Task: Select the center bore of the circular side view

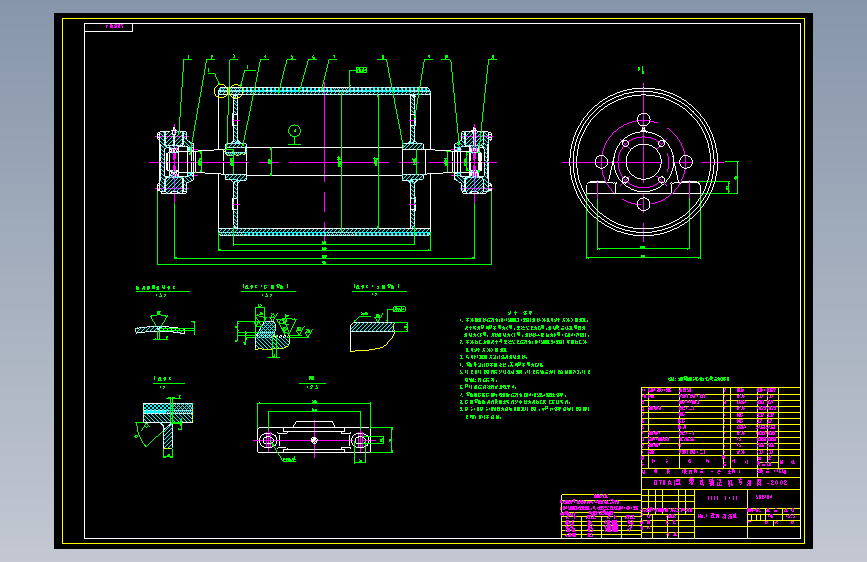Action: click(x=644, y=162)
